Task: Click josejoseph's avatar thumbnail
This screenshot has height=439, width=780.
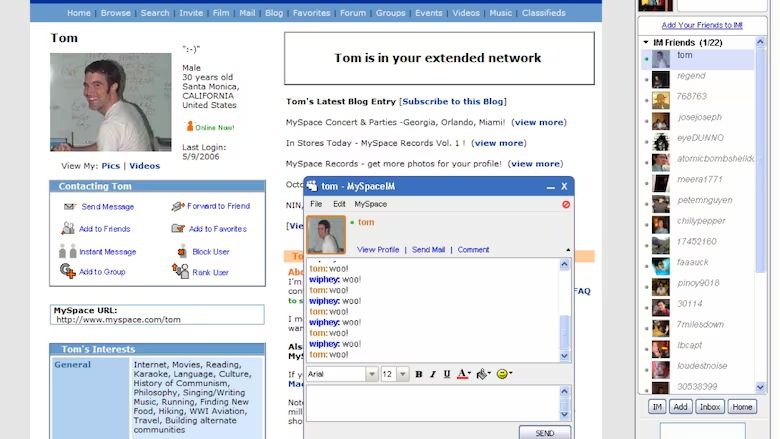Action: [x=661, y=121]
